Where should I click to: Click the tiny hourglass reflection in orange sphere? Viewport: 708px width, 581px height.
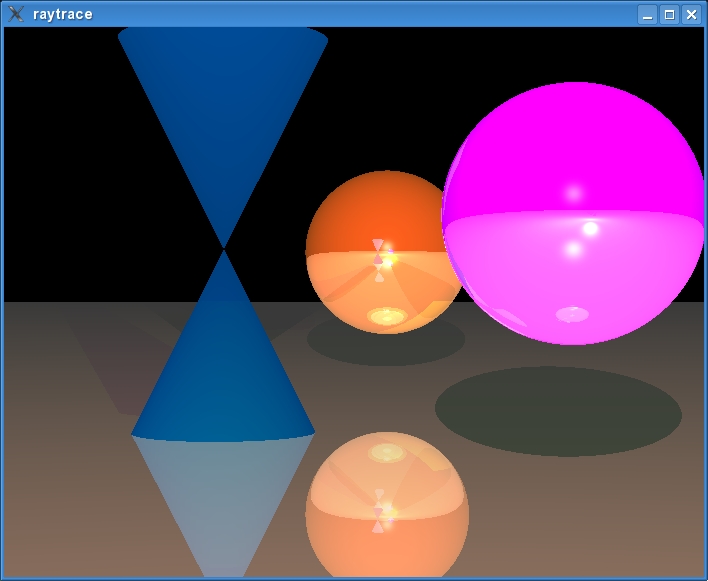(x=378, y=260)
